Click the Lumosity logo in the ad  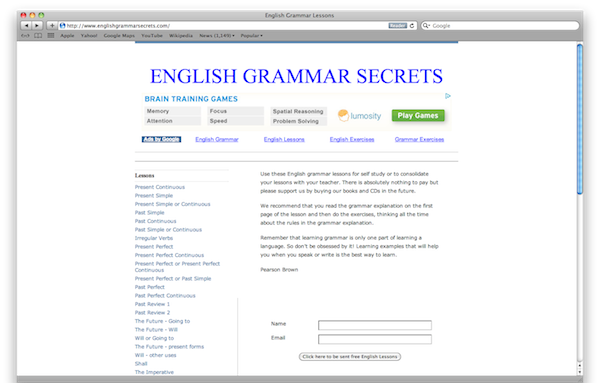359,116
